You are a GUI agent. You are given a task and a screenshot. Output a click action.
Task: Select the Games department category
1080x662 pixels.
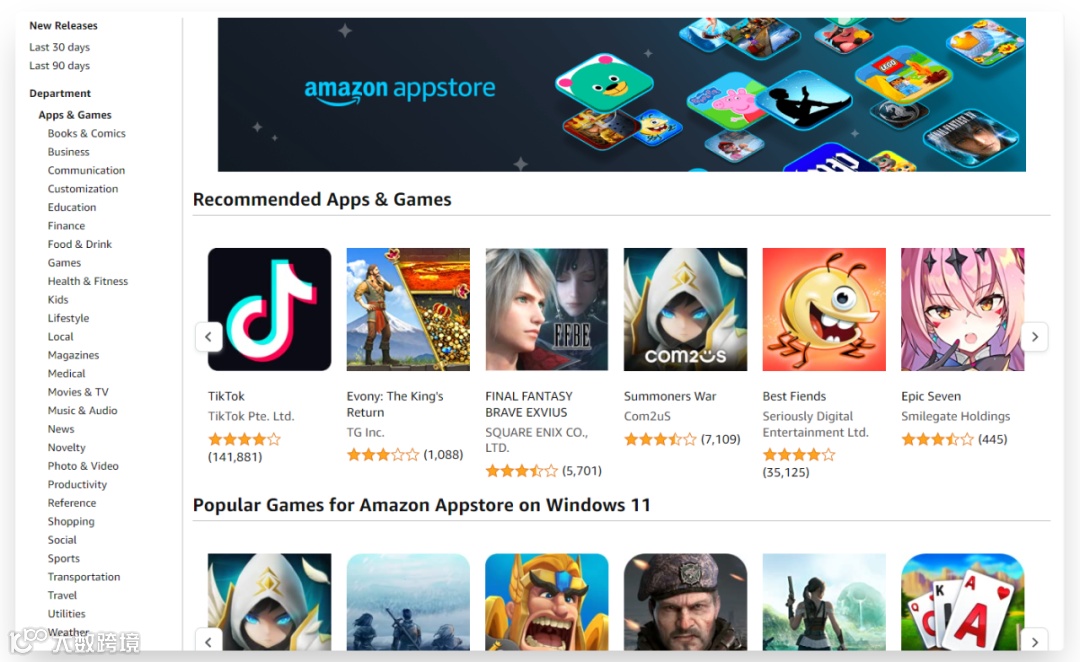[x=64, y=262]
